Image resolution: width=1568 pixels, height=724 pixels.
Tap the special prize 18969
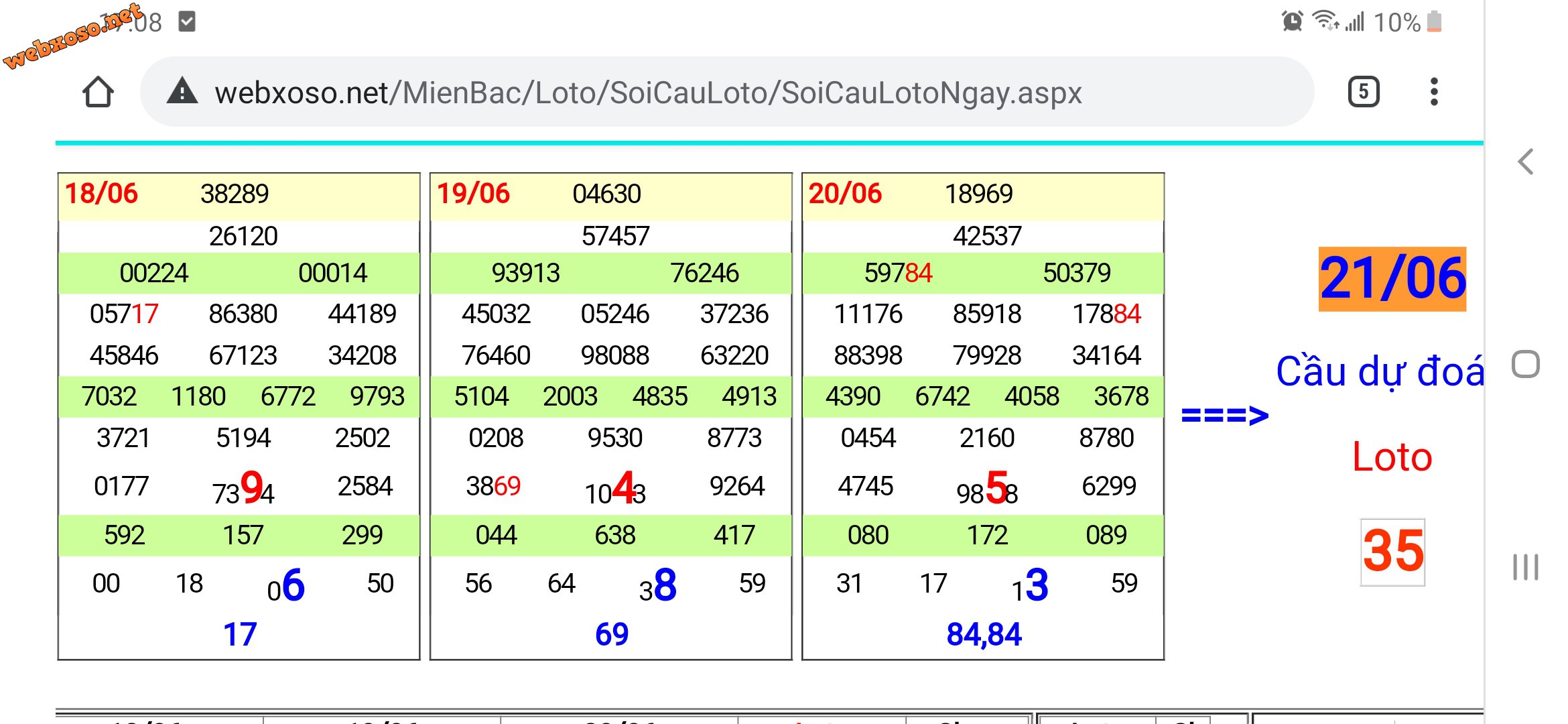pos(978,194)
